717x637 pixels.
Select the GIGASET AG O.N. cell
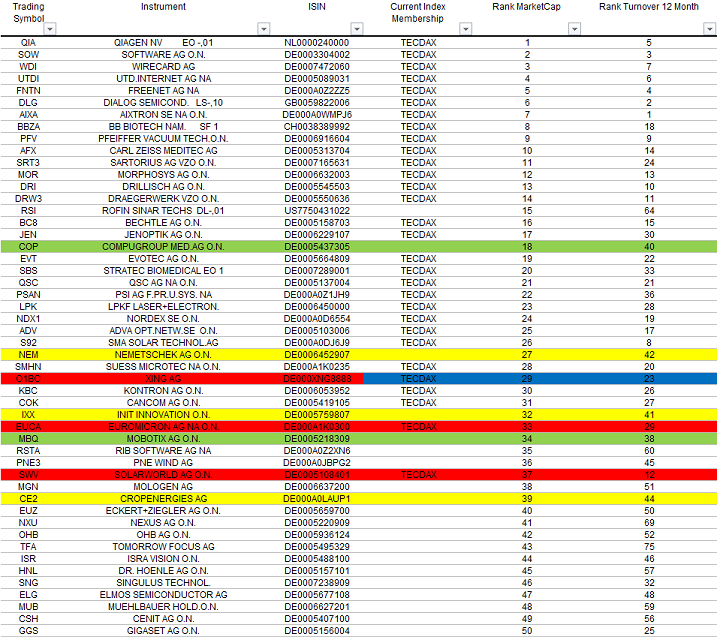pyautogui.click(x=163, y=631)
